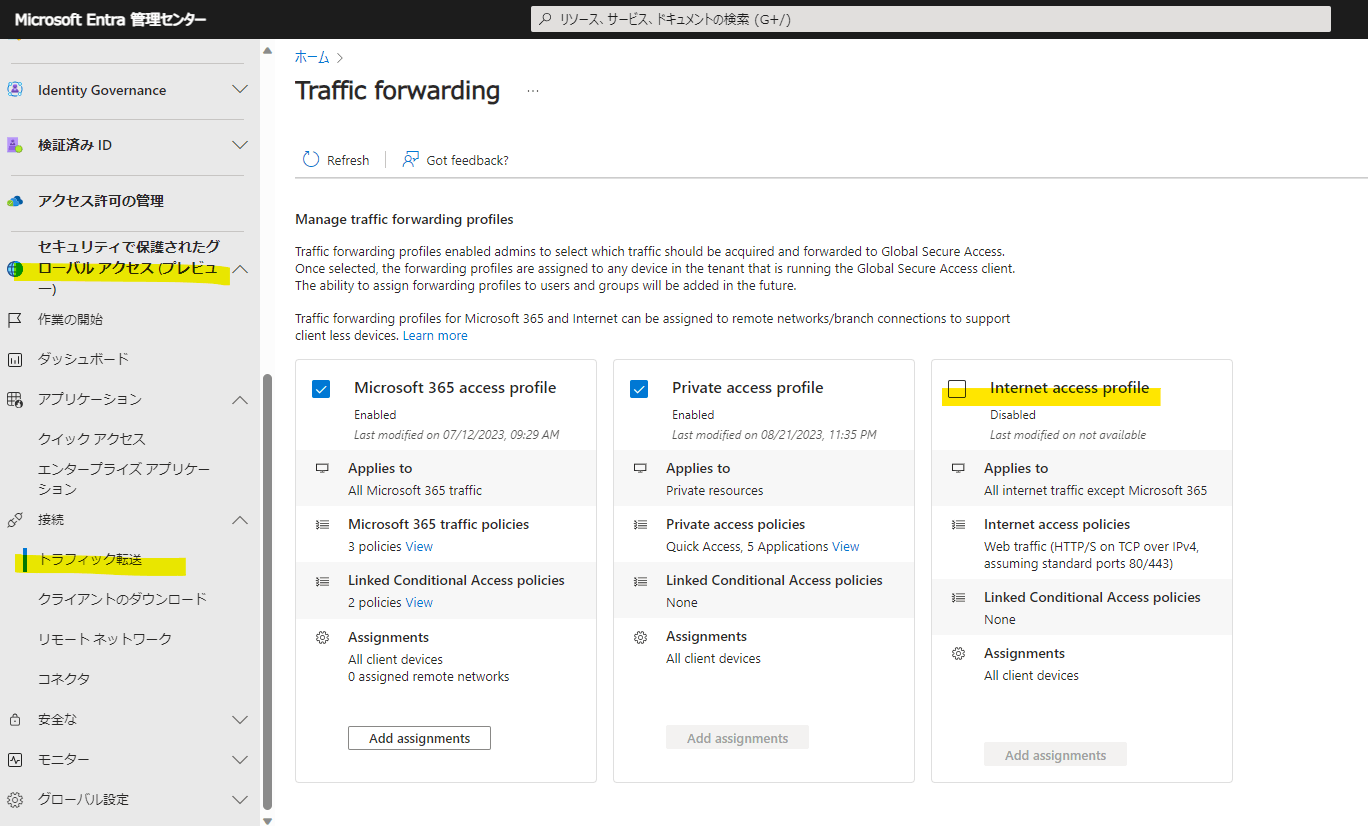Click the Identity Governance sidebar icon
1368x826 pixels.
15,90
